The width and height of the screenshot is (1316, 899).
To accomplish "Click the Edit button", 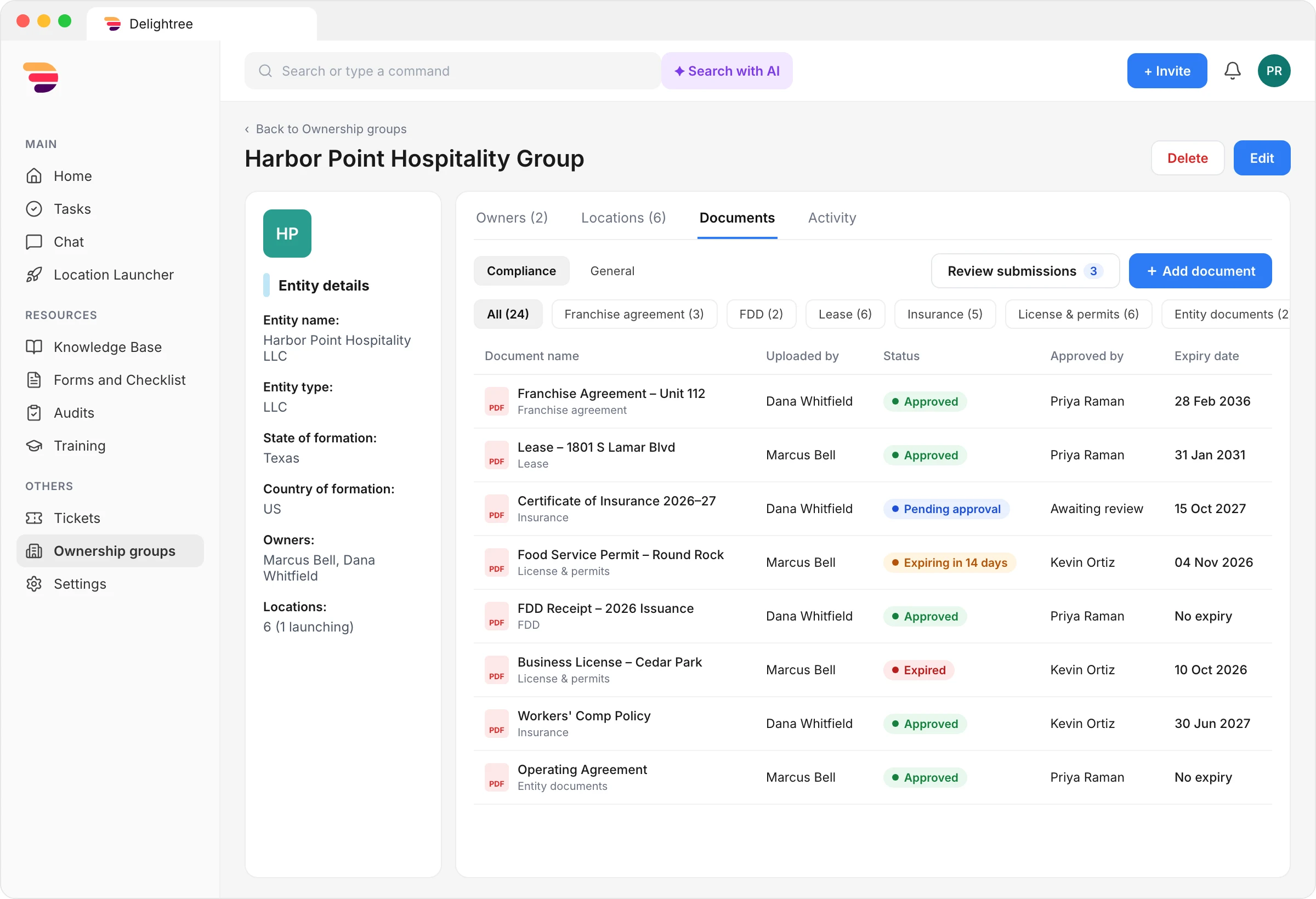I will [x=1262, y=158].
